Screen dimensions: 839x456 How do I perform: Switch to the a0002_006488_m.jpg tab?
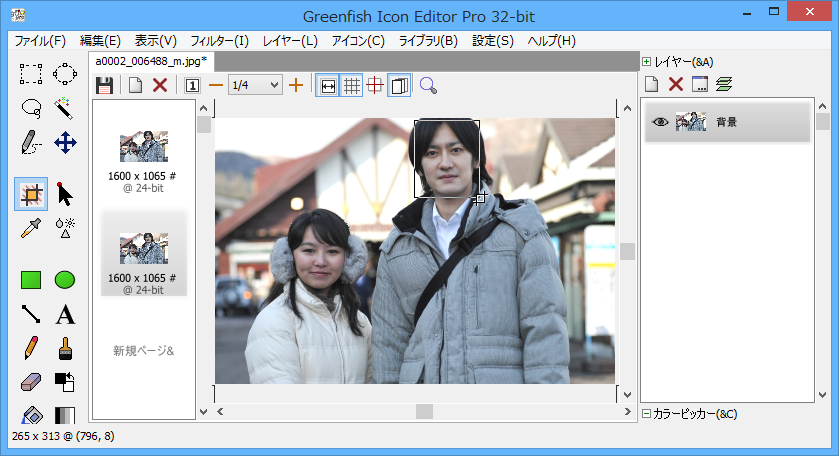click(151, 61)
